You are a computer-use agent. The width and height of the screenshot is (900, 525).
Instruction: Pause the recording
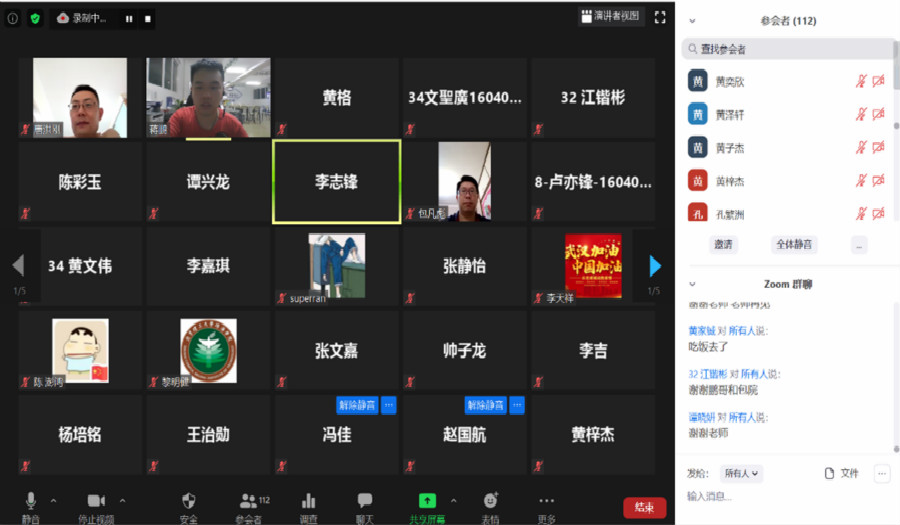point(129,19)
